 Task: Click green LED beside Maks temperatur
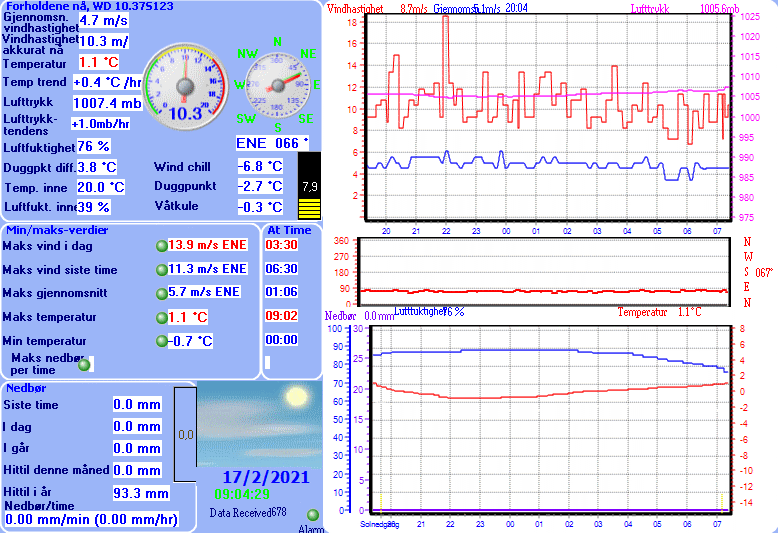[161, 318]
